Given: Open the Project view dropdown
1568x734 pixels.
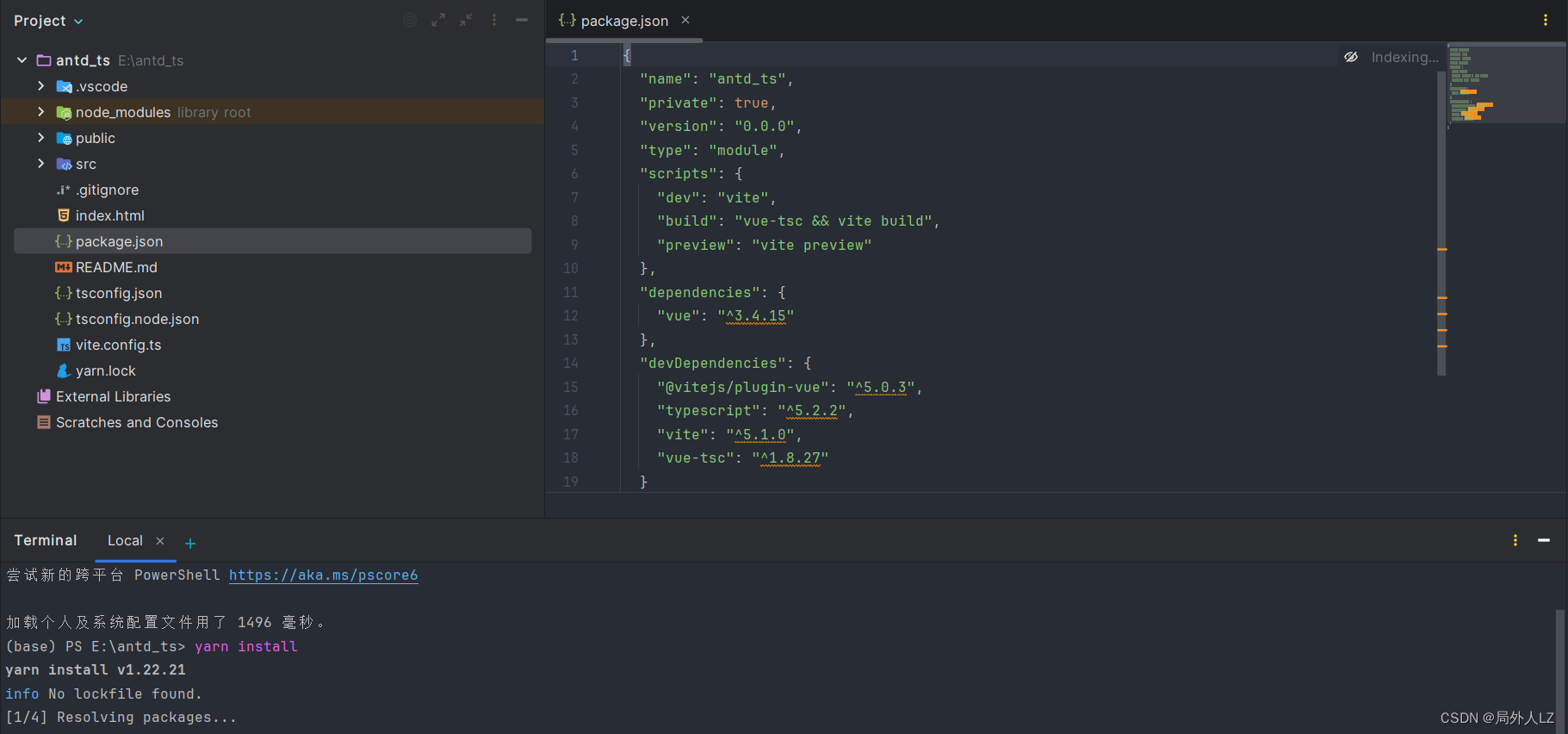Looking at the screenshot, I should [48, 21].
